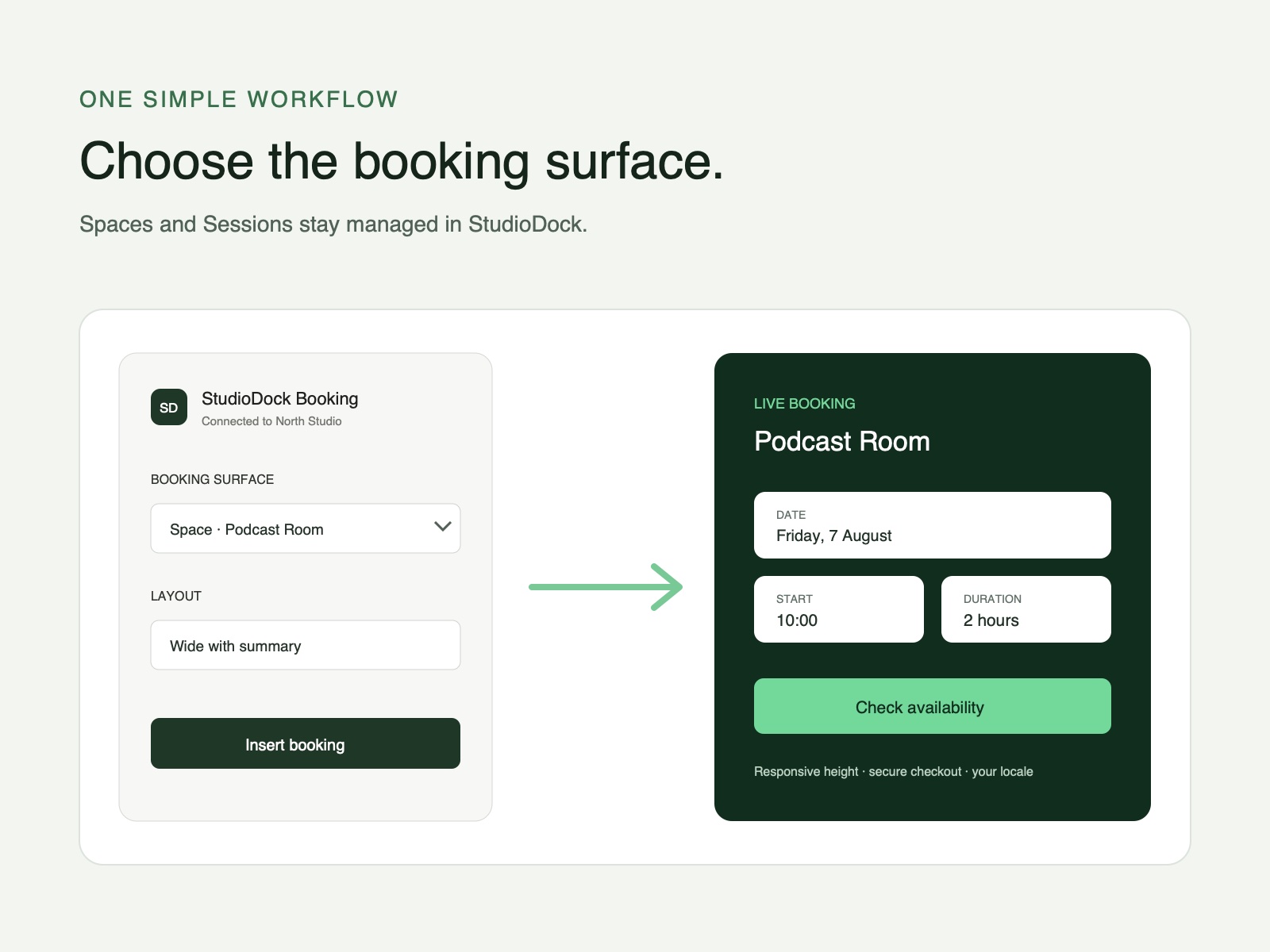1270x952 pixels.
Task: Select the Wide with summary layout field
Action: [x=306, y=645]
